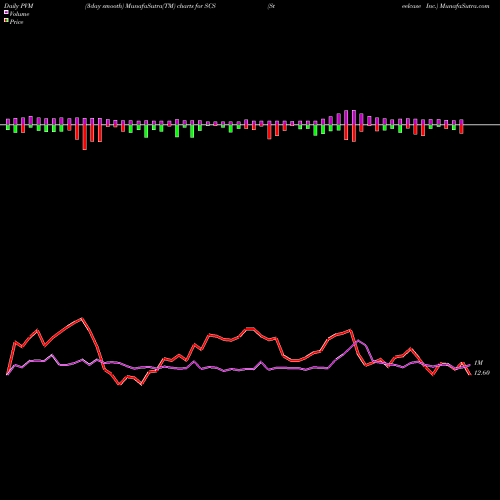Click the MunafaSutra.com watermark text at top right

coord(464,6)
